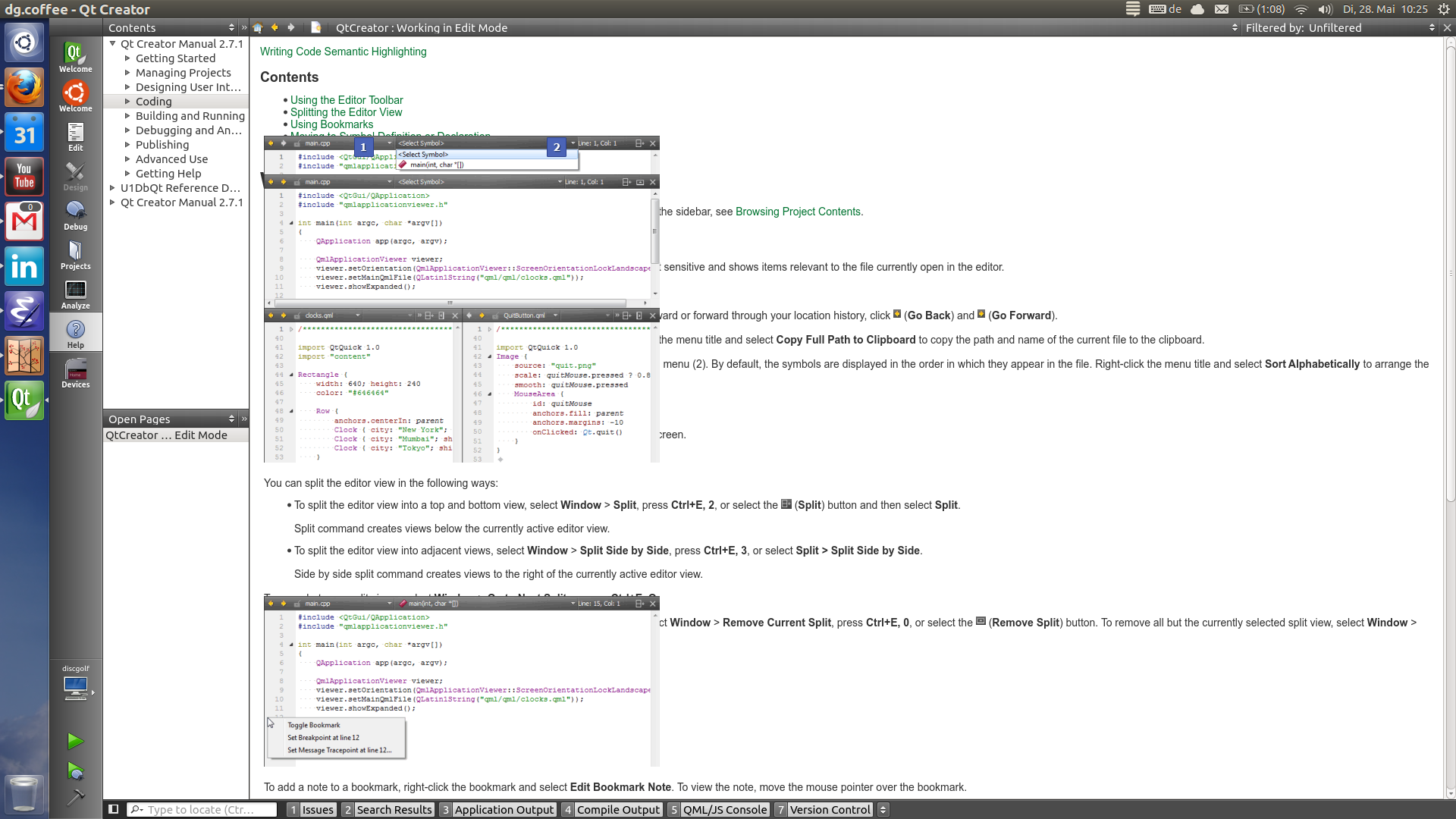1456x819 pixels.
Task: Start debugging with the bug-play button
Action: pos(75,771)
